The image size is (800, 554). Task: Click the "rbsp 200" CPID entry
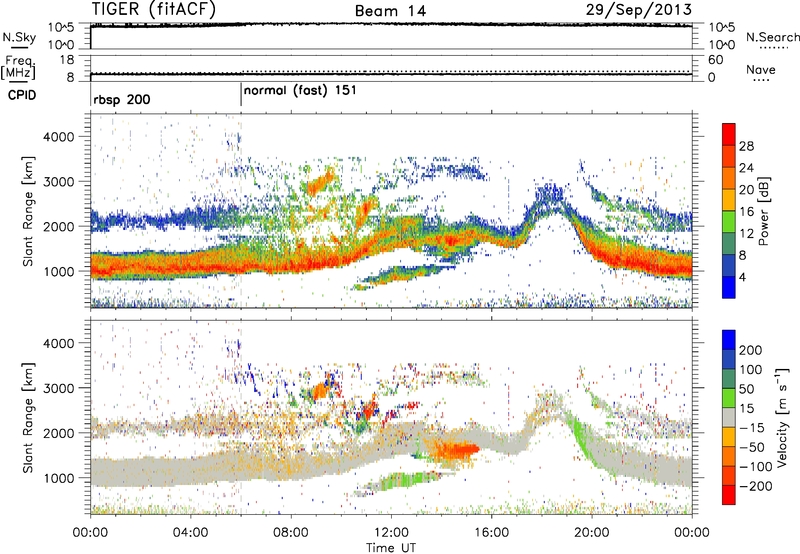(122, 99)
